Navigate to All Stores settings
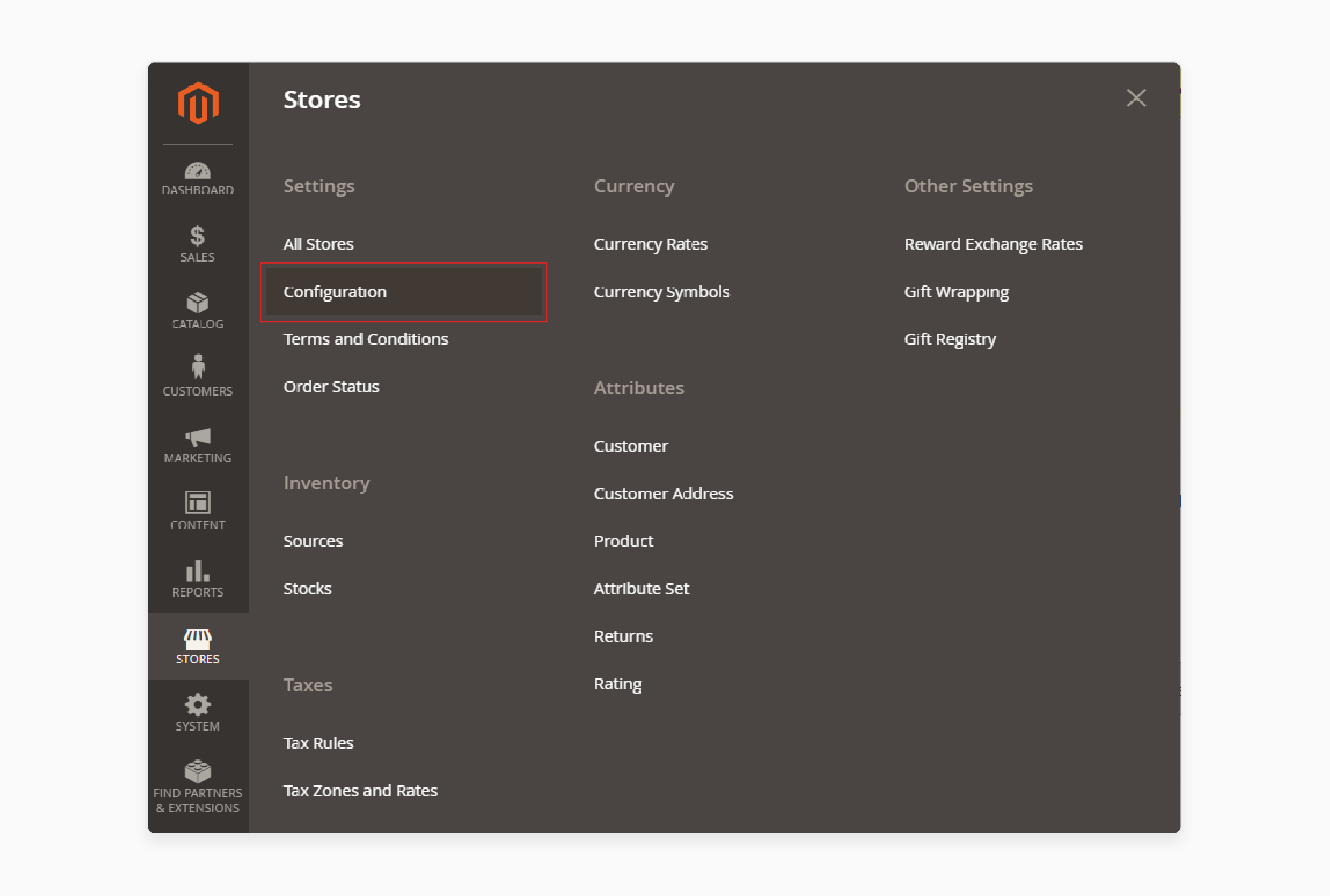Screen dimensions: 1330x896 coord(318,243)
